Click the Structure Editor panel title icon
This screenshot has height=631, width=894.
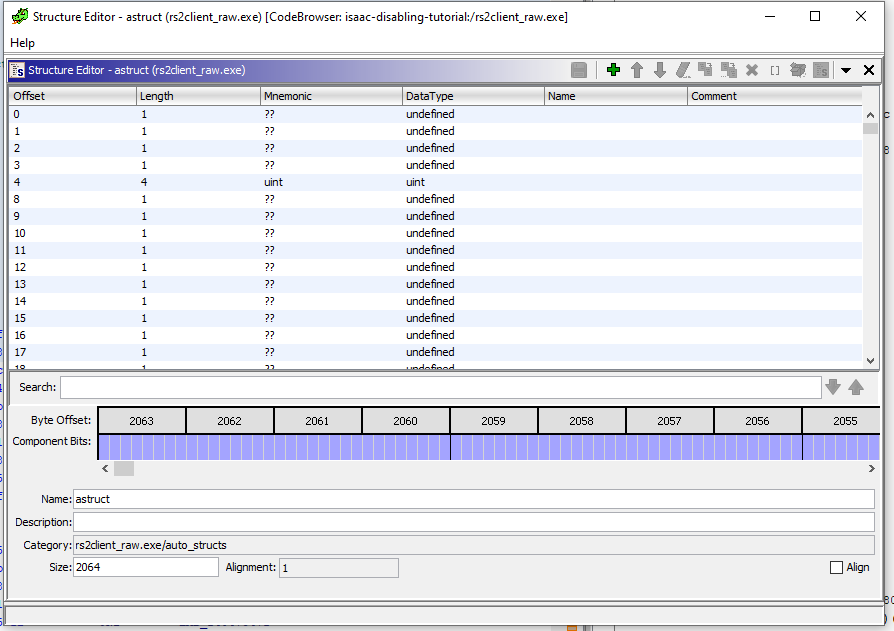tap(18, 70)
